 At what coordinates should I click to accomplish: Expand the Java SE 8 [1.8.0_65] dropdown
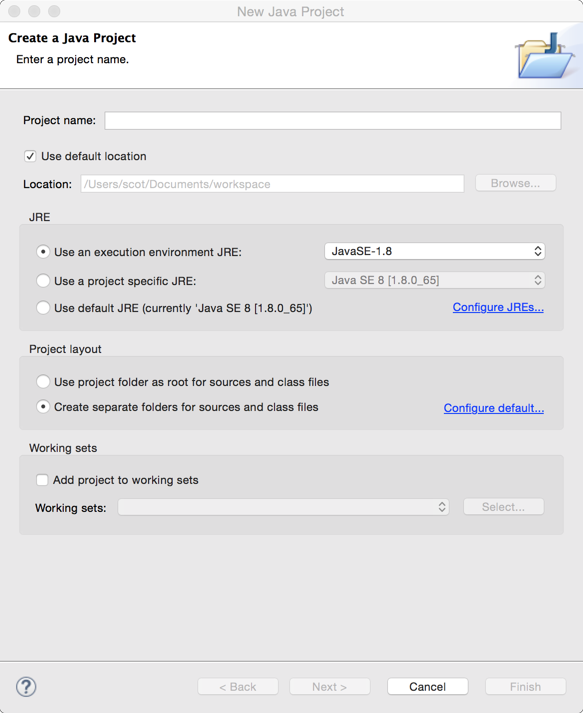coord(435,280)
